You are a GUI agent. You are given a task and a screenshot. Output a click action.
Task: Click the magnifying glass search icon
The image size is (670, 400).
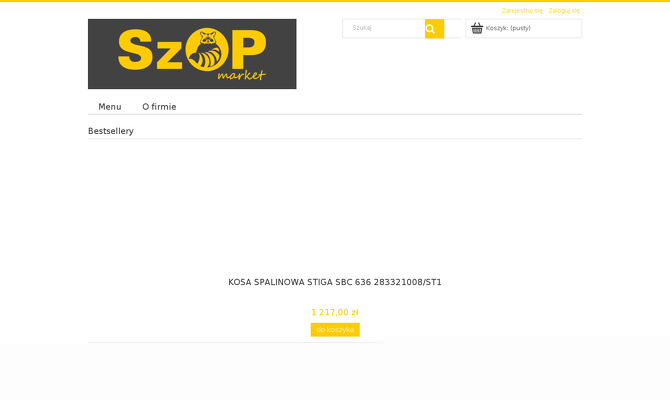[431, 29]
